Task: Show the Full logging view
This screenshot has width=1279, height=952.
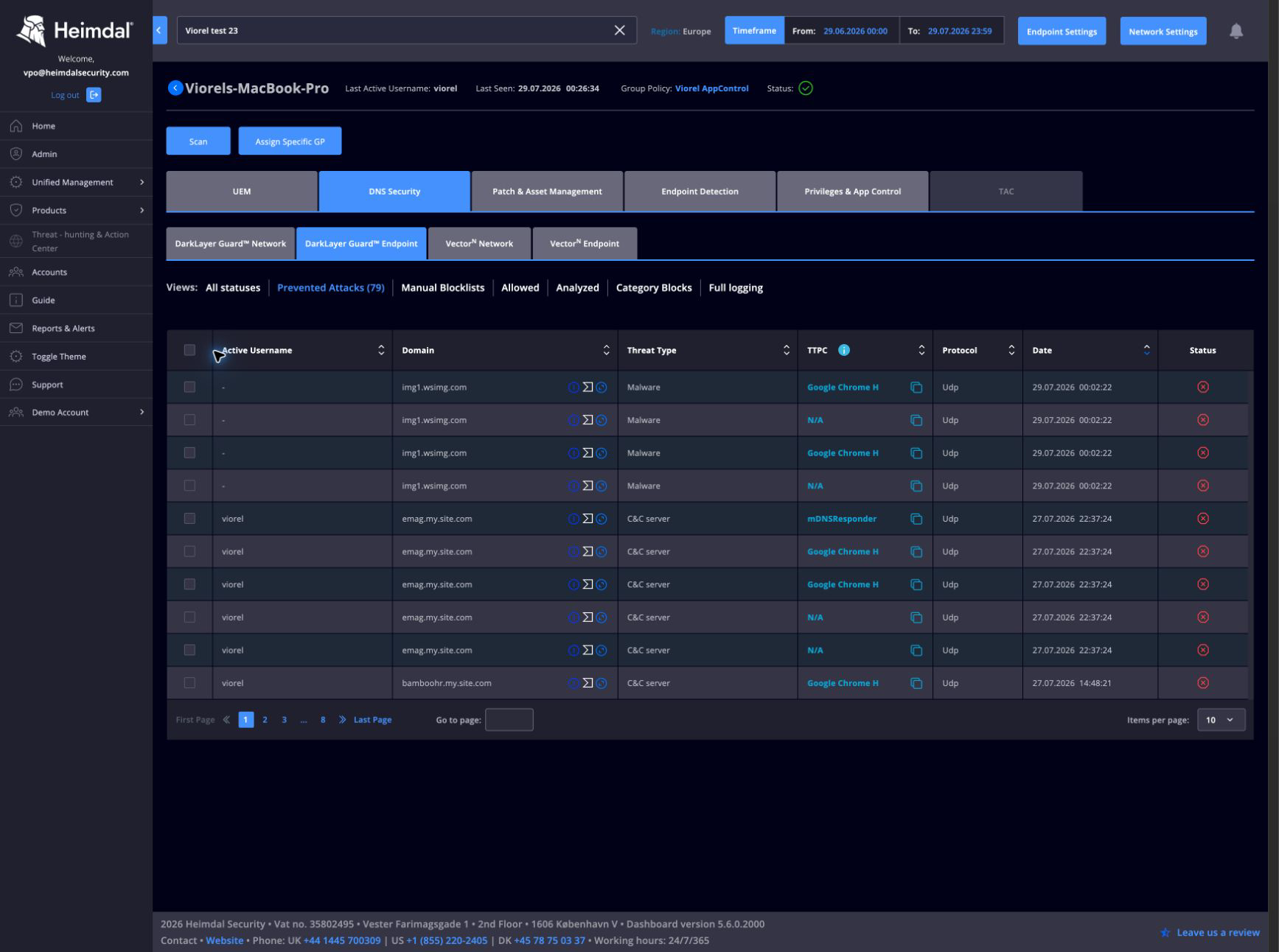Action: pyautogui.click(x=736, y=288)
